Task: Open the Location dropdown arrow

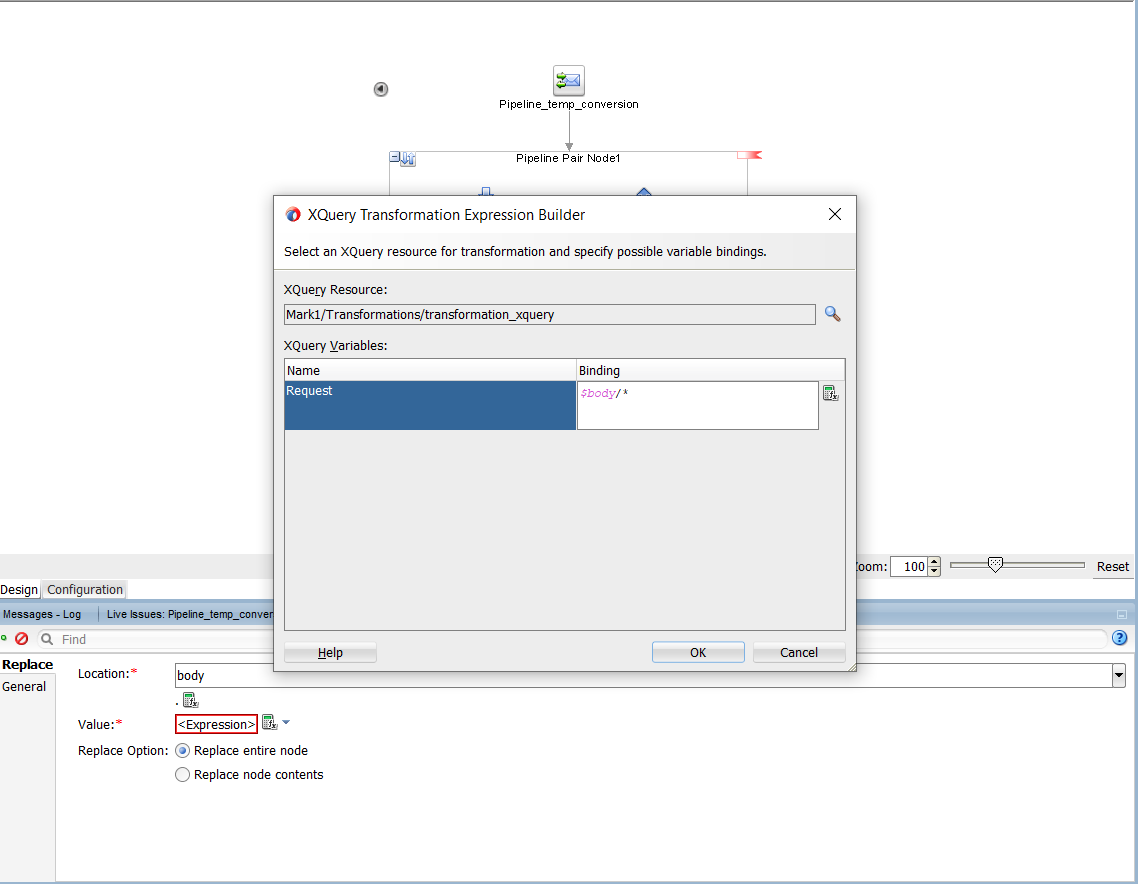Action: click(1118, 676)
